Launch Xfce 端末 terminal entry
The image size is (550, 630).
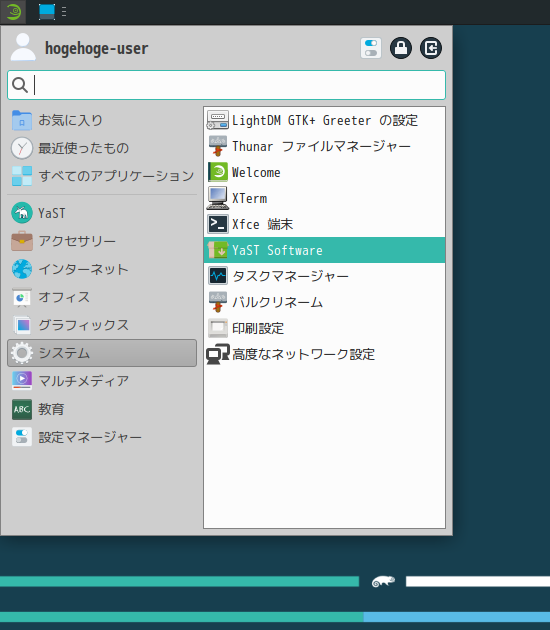pos(325,224)
